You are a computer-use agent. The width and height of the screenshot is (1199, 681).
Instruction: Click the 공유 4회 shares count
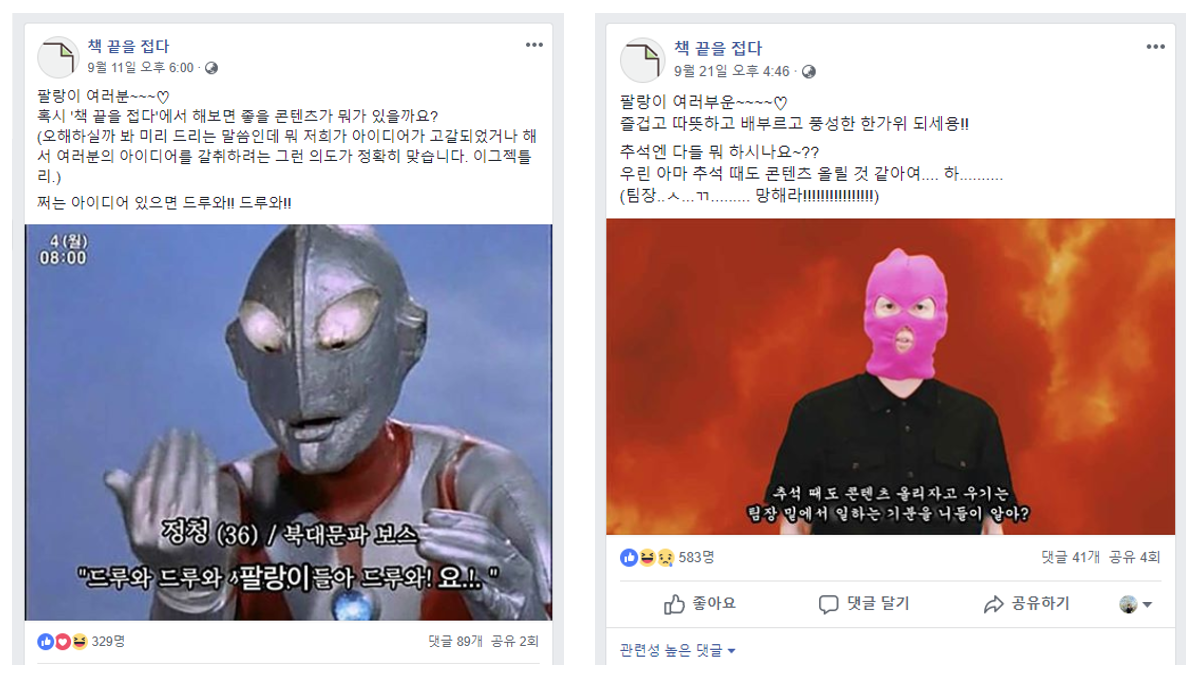point(1135,557)
